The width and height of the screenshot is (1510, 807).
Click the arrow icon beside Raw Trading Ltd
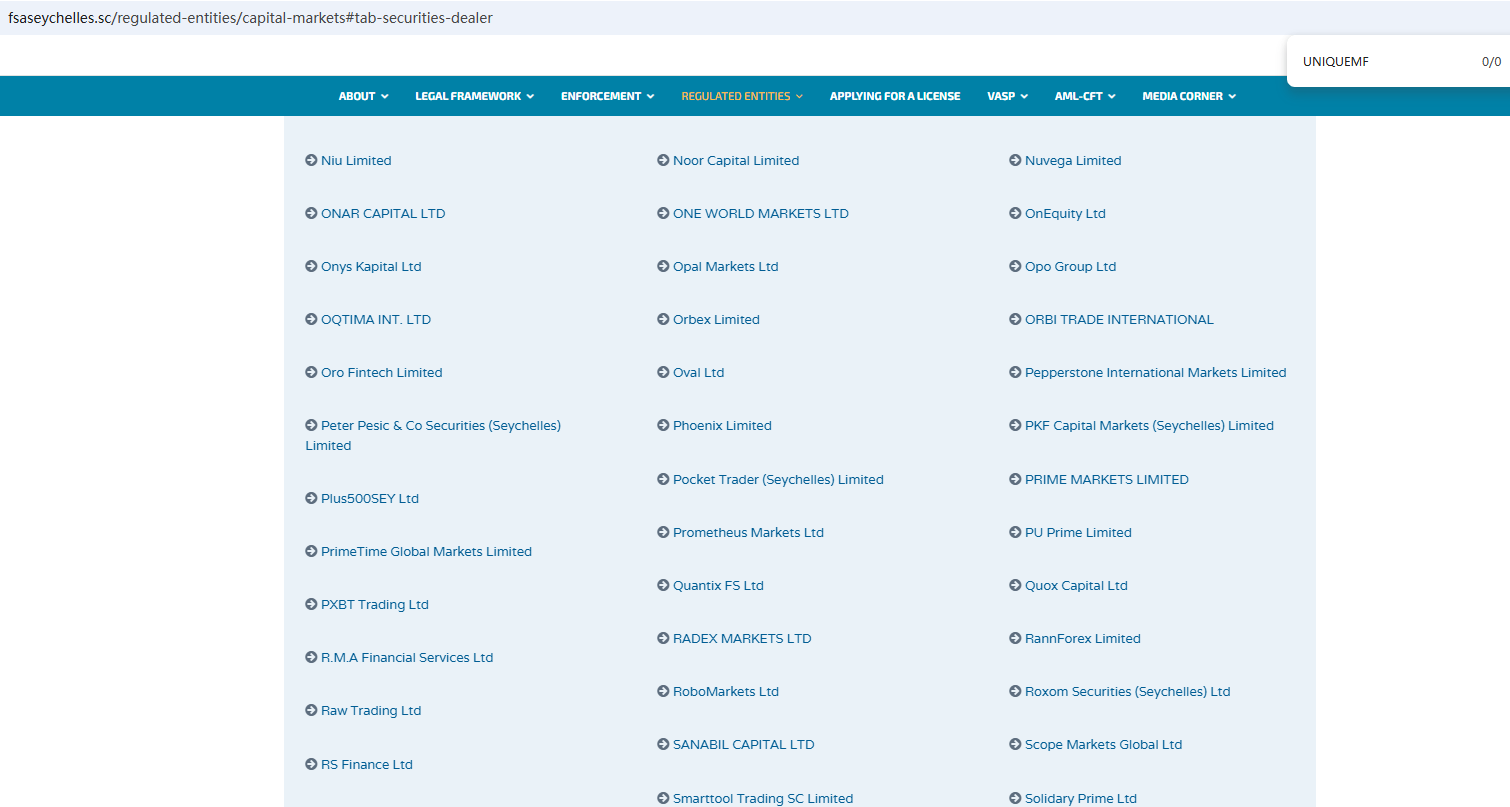pos(311,710)
